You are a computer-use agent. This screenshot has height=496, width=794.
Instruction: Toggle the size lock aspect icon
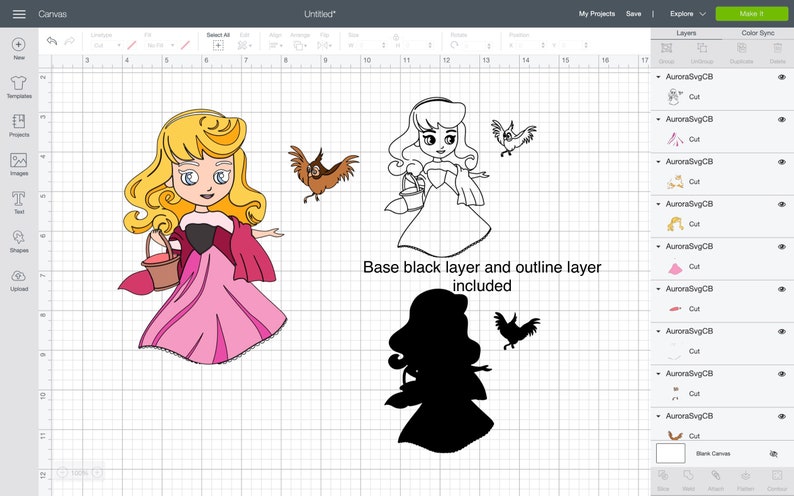coord(396,37)
